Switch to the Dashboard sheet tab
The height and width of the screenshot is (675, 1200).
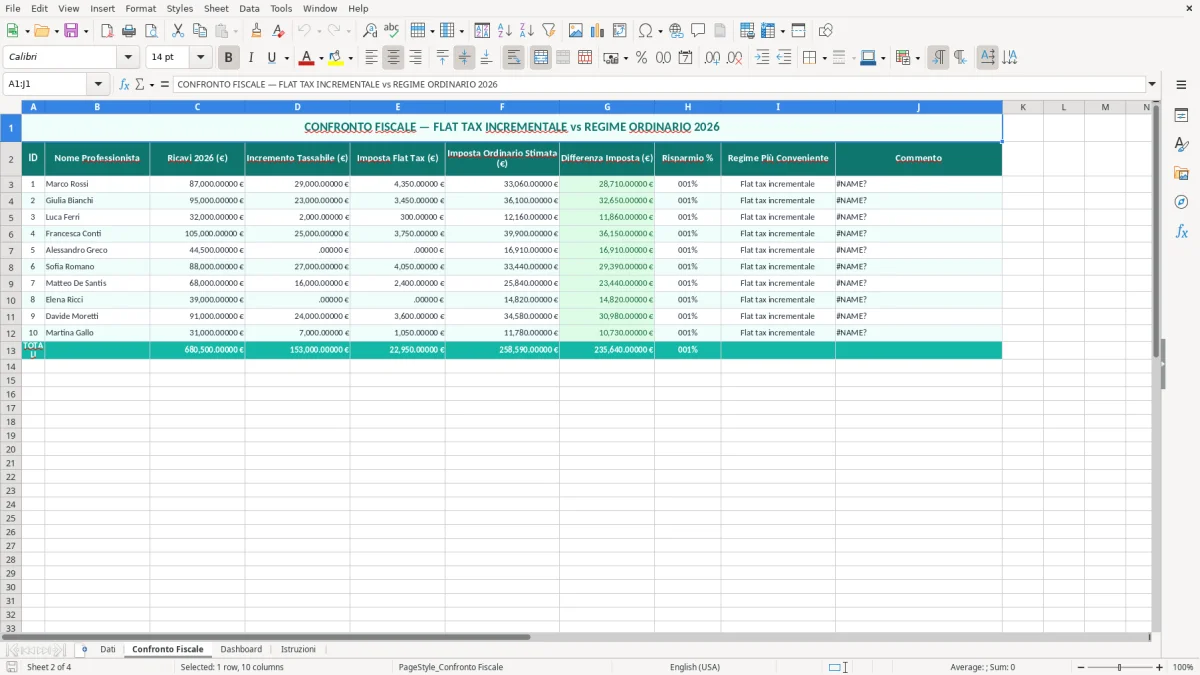pos(241,649)
